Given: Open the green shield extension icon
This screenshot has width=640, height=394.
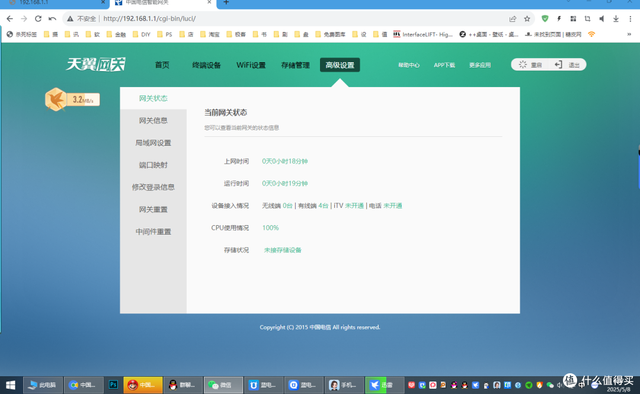Looking at the screenshot, I should tap(544, 19).
